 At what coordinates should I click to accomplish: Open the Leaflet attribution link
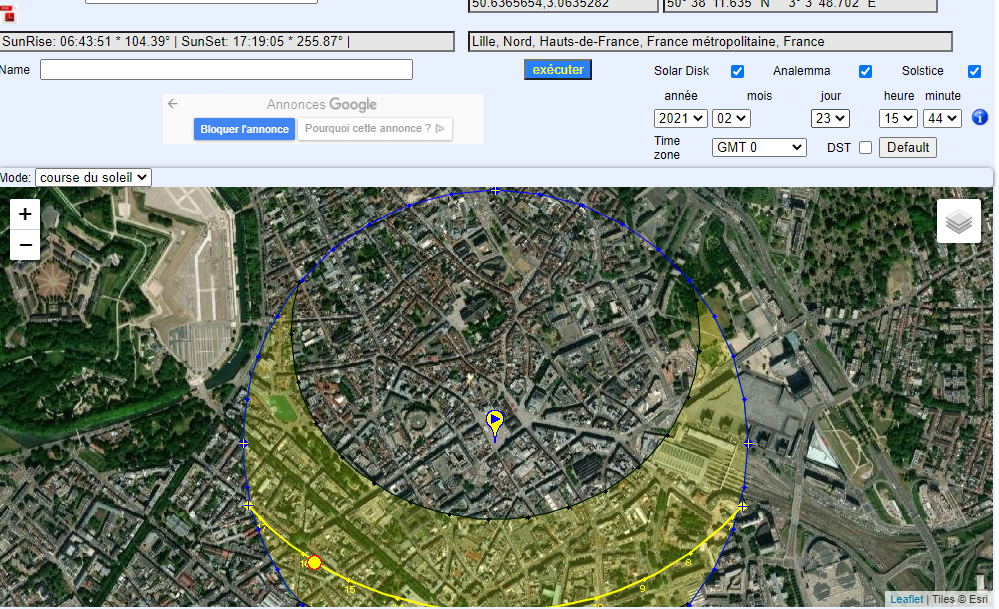click(x=906, y=599)
